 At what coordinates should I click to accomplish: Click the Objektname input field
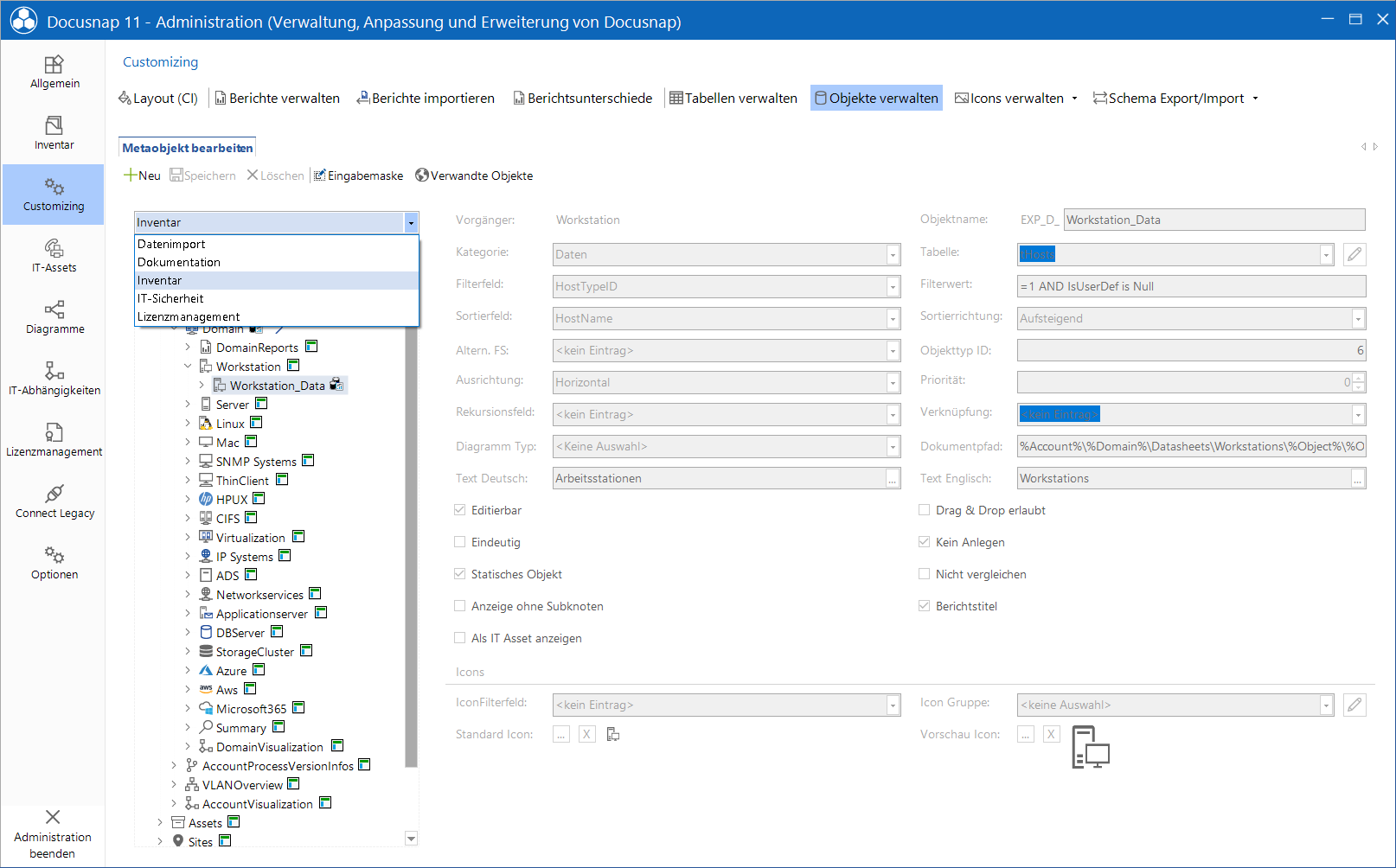1214,220
